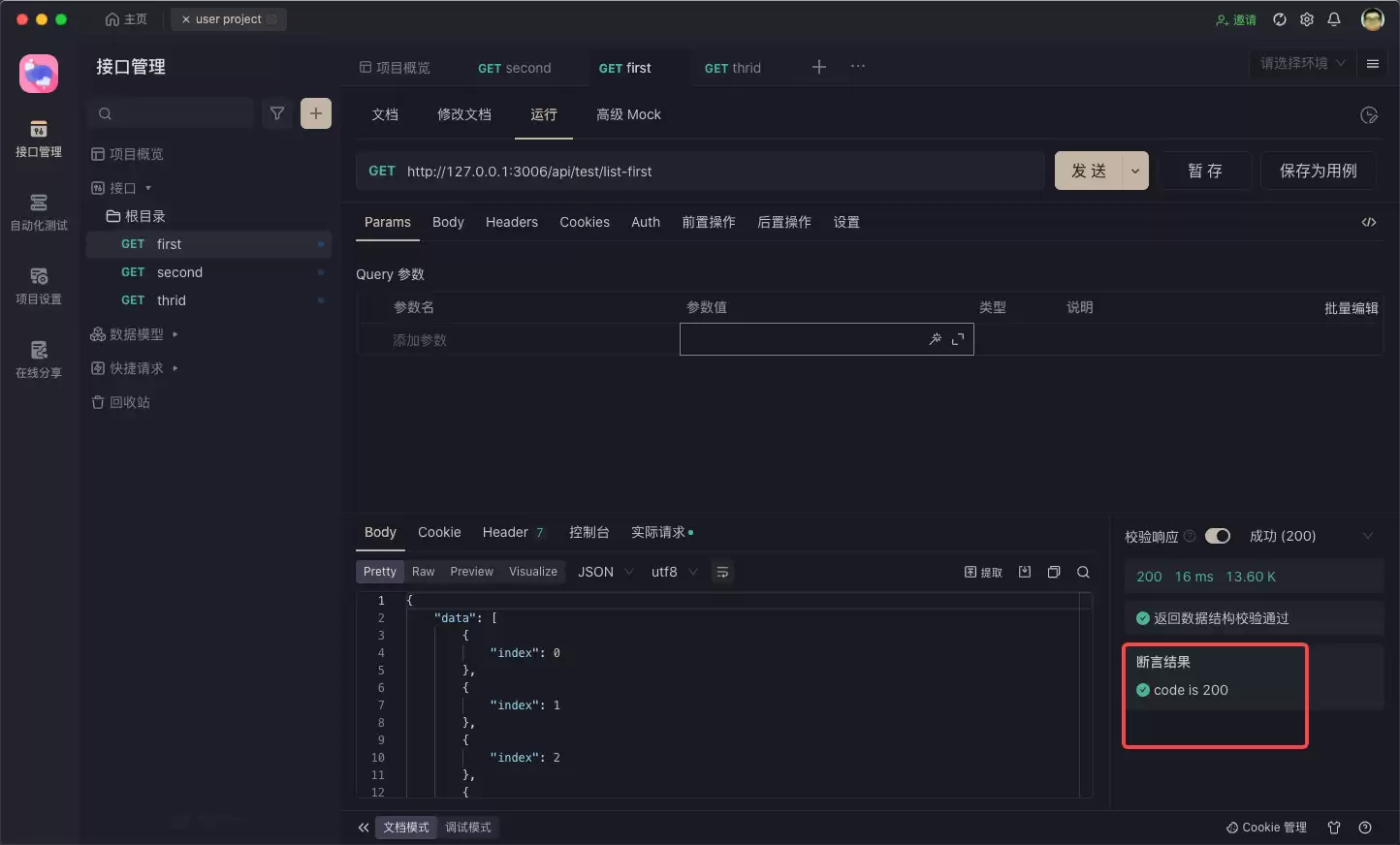Click the 发送 send button

point(1088,171)
